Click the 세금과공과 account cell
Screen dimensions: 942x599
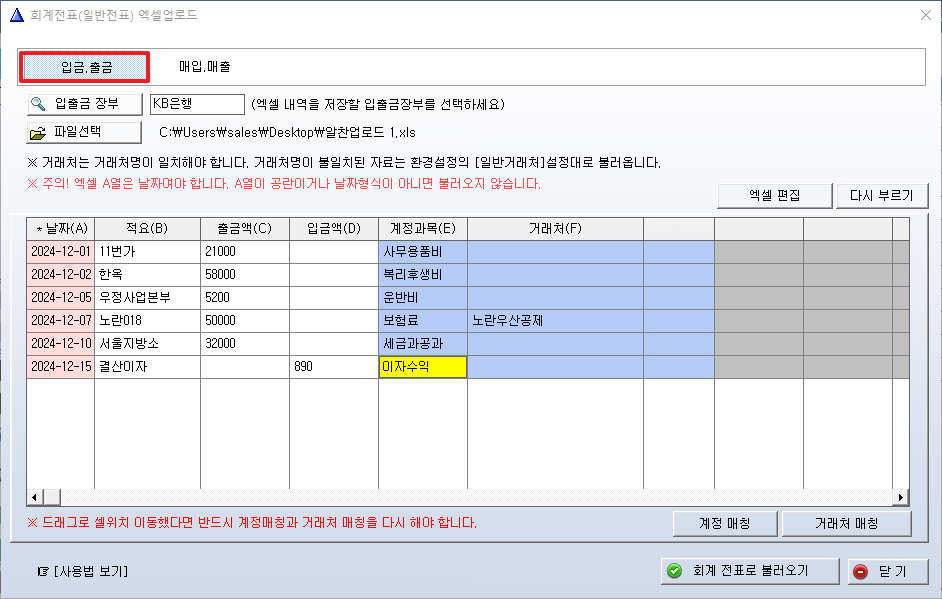423,344
